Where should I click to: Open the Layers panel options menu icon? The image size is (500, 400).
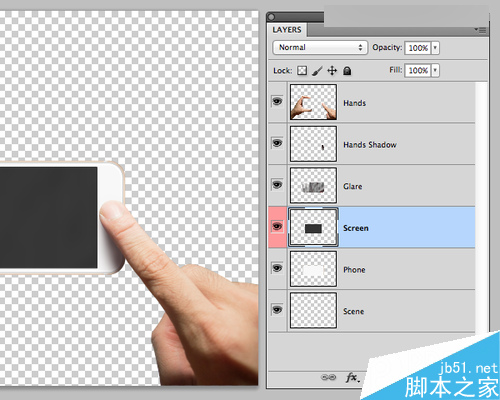click(x=481, y=30)
